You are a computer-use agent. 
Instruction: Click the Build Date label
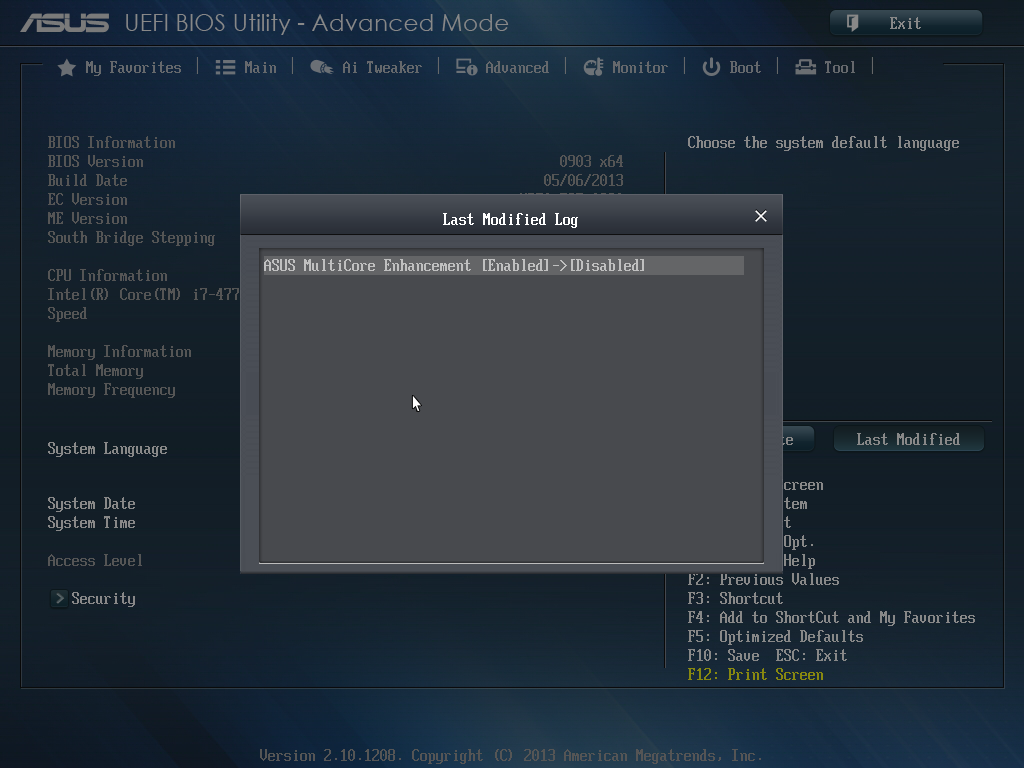[88, 181]
